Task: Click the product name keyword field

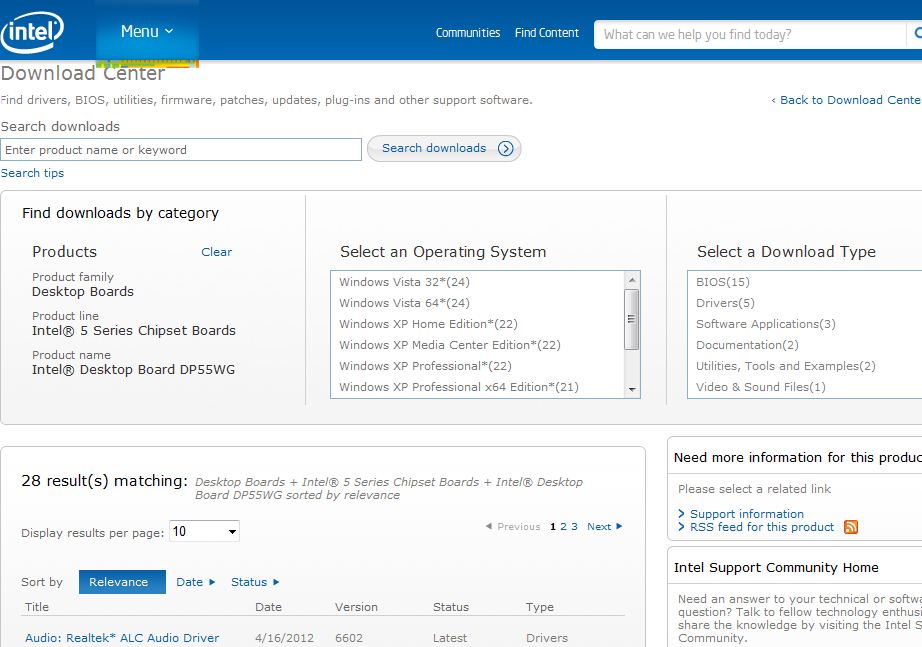Action: (x=181, y=149)
